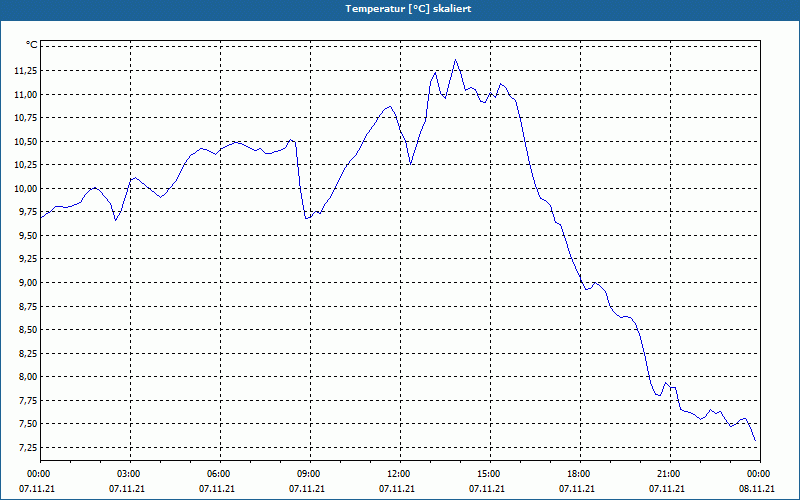Click the '00:00' label dated 08.11.21
Image resolution: width=800 pixels, height=500 pixels.
pos(757,474)
